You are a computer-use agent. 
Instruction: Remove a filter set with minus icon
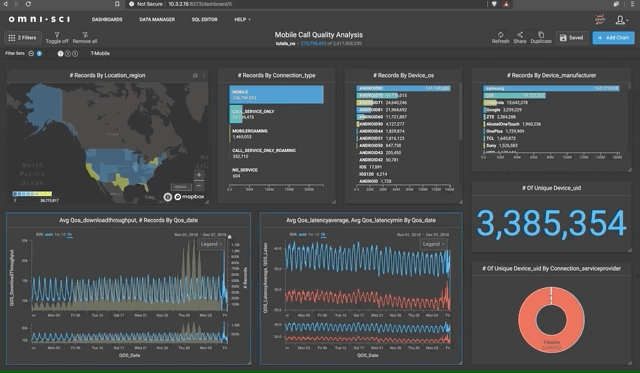[31, 53]
